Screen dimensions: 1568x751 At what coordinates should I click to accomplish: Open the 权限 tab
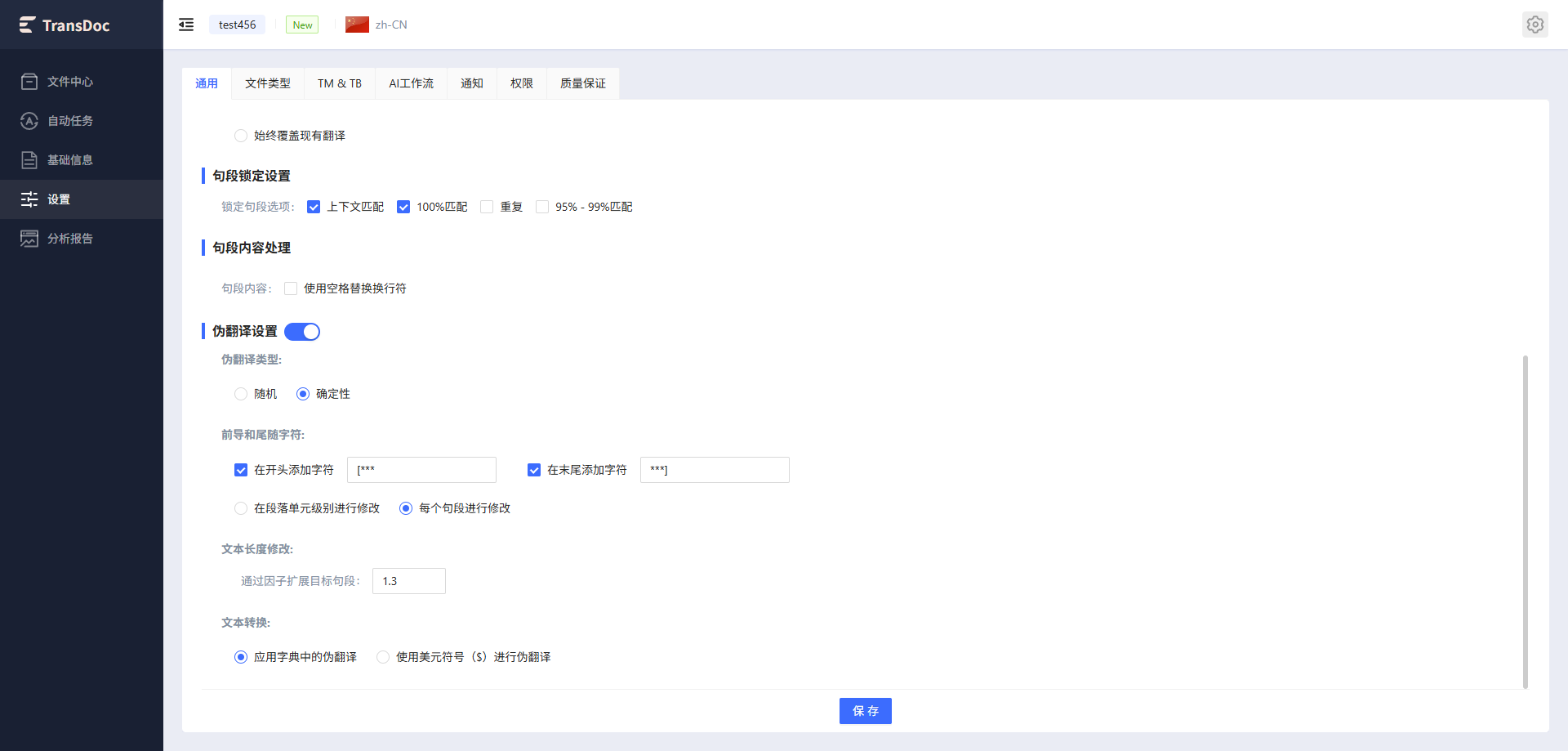[522, 83]
